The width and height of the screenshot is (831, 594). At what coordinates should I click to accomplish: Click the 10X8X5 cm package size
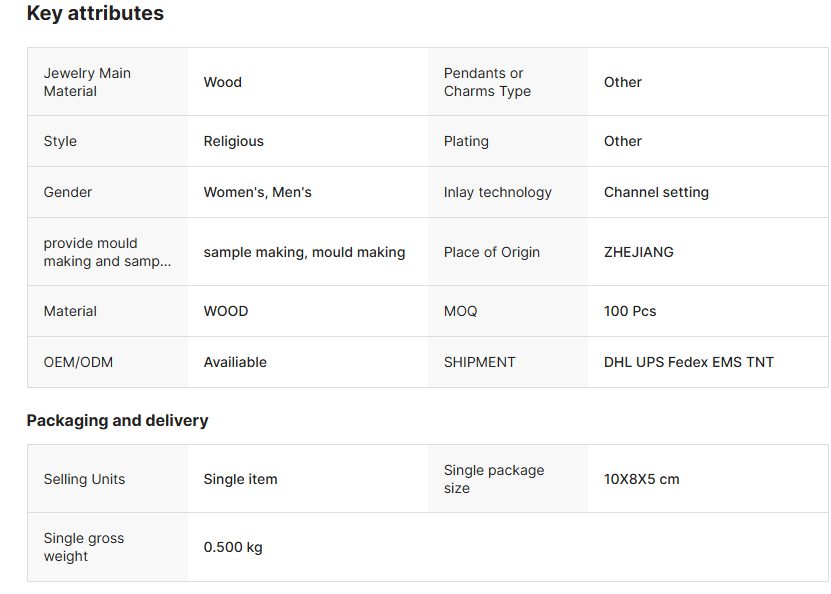tap(641, 479)
